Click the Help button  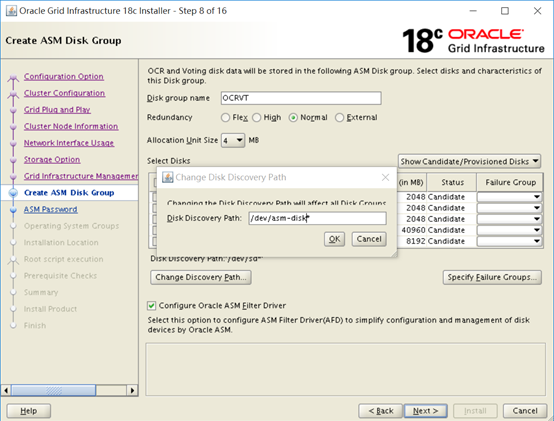coord(29,411)
